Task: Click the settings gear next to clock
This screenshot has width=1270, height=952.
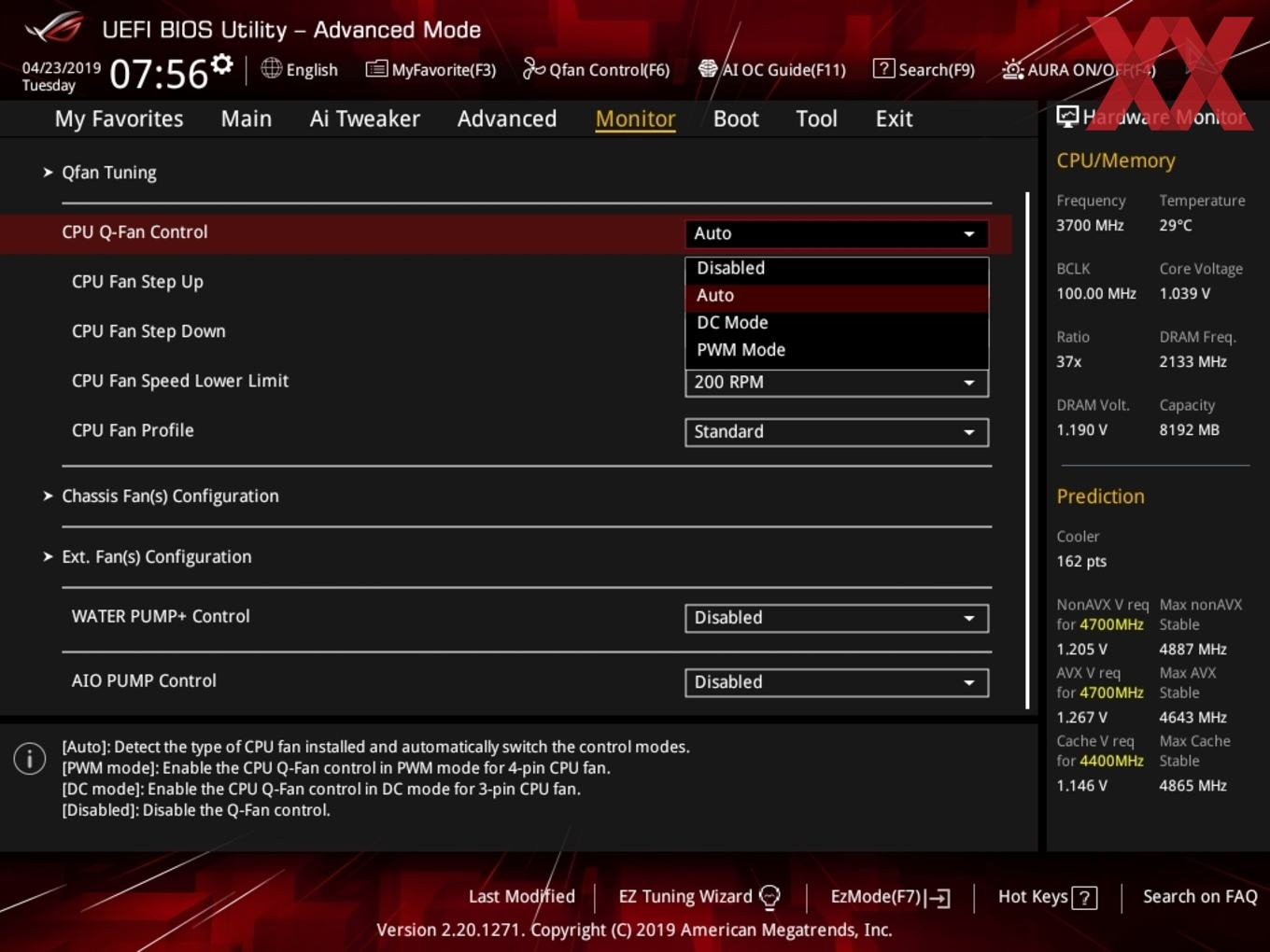Action: tap(221, 64)
